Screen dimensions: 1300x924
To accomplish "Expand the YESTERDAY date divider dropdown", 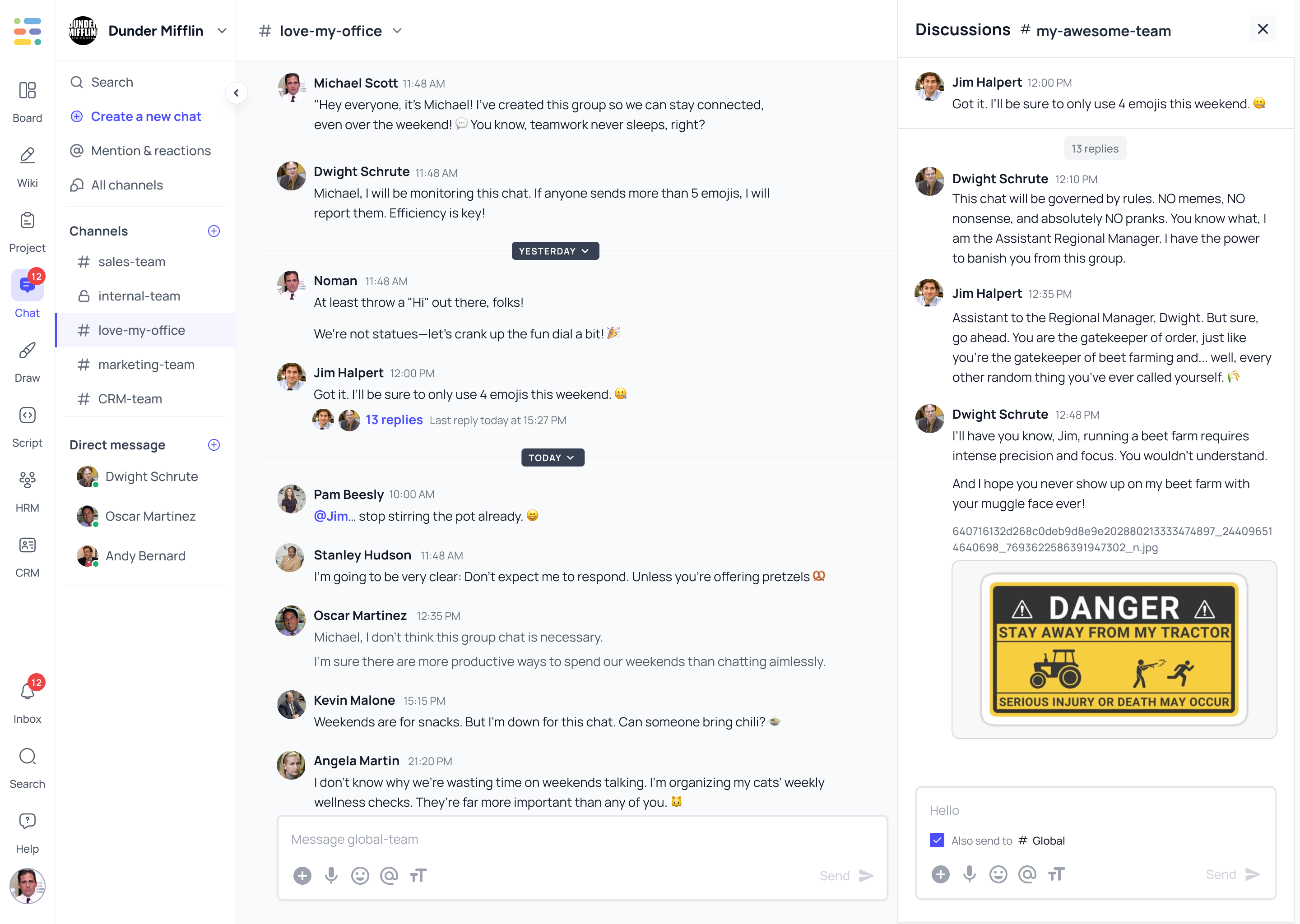I will [555, 251].
